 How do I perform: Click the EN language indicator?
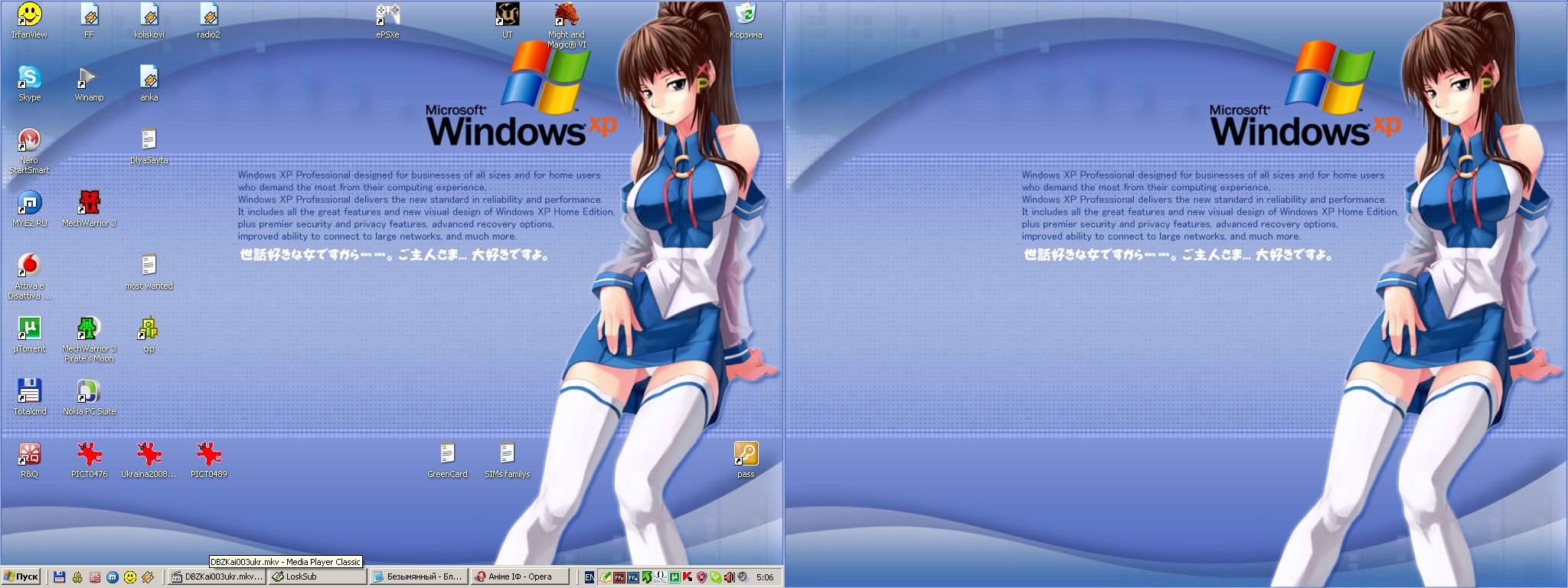tap(589, 577)
